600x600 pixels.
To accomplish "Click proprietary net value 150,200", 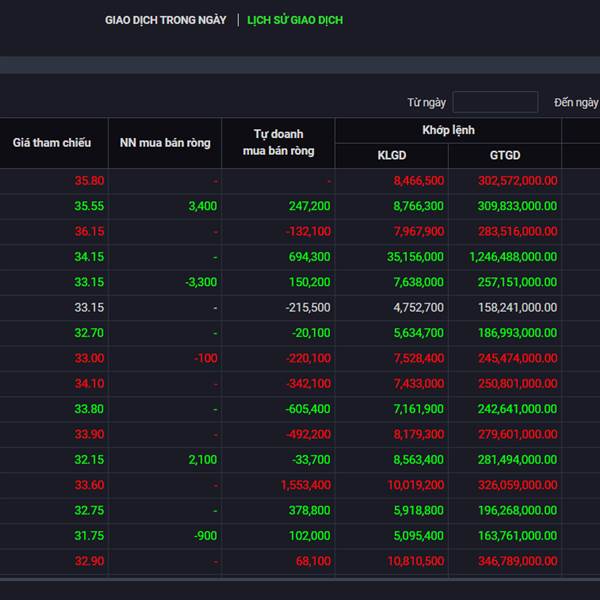I will pos(310,282).
